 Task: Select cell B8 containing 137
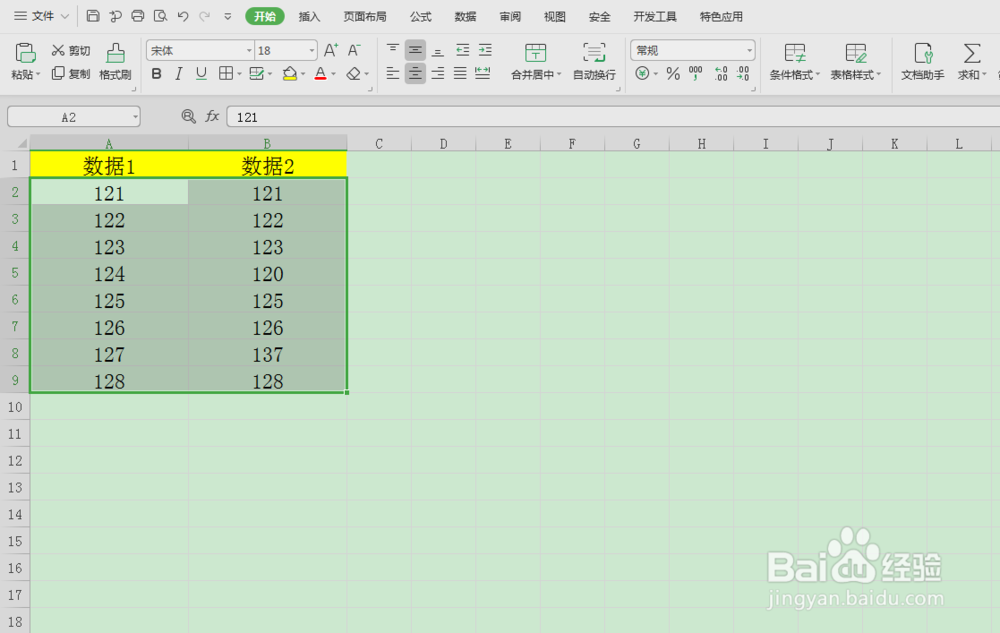(267, 354)
